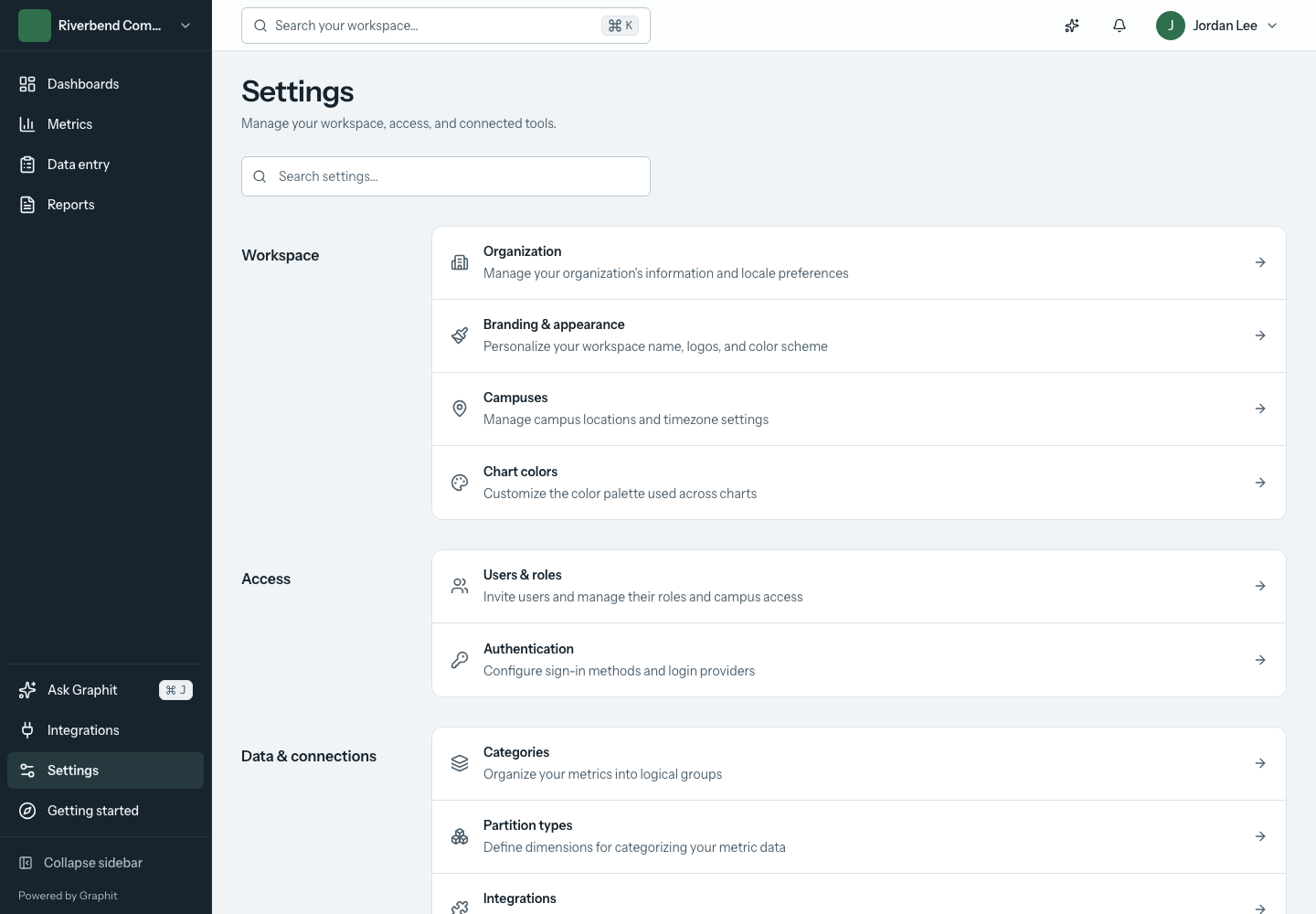Click the Collapse sidebar panel icon
The image size is (1316, 914).
coord(26,863)
